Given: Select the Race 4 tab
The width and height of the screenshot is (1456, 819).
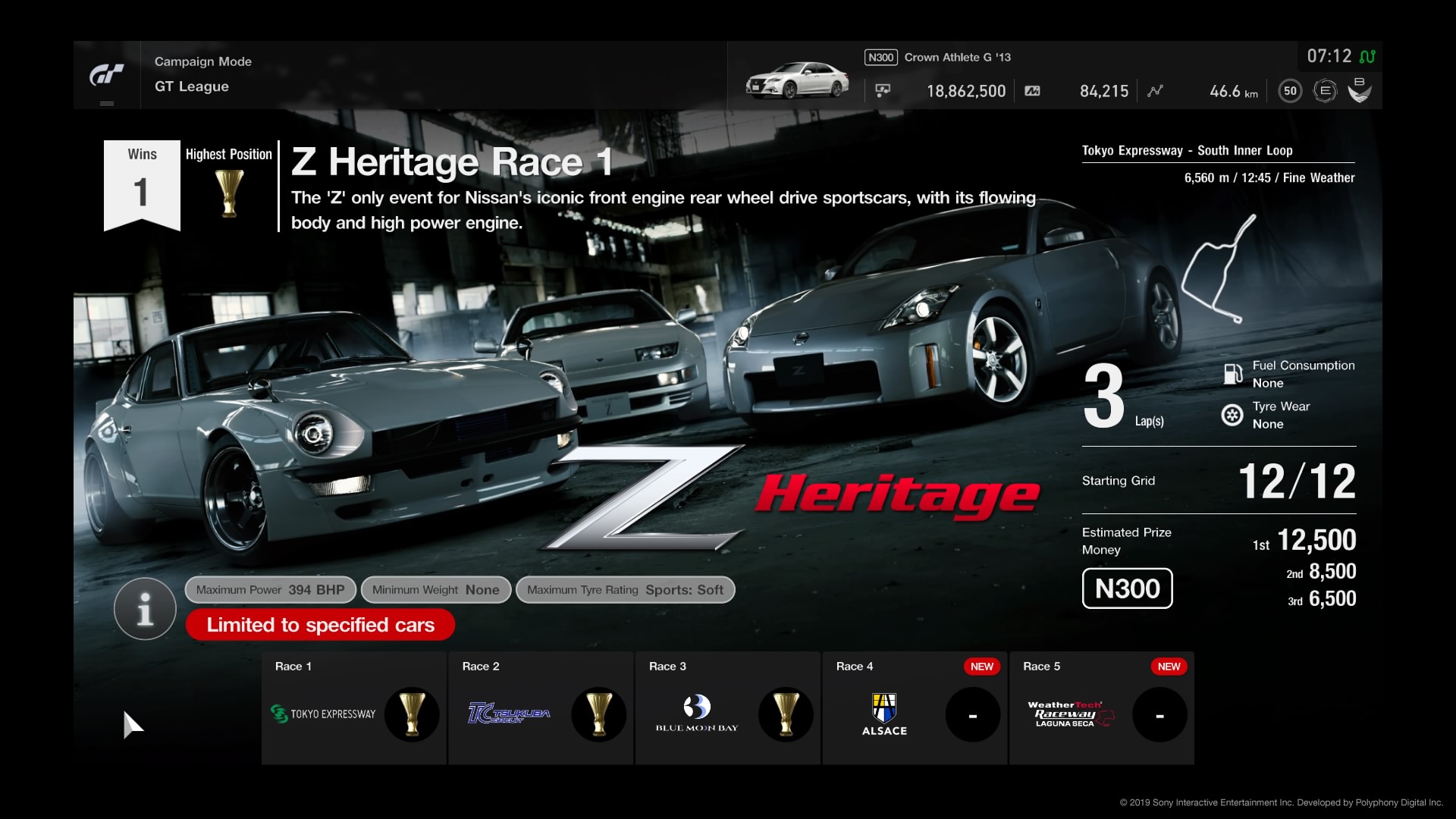Looking at the screenshot, I should pos(915,708).
